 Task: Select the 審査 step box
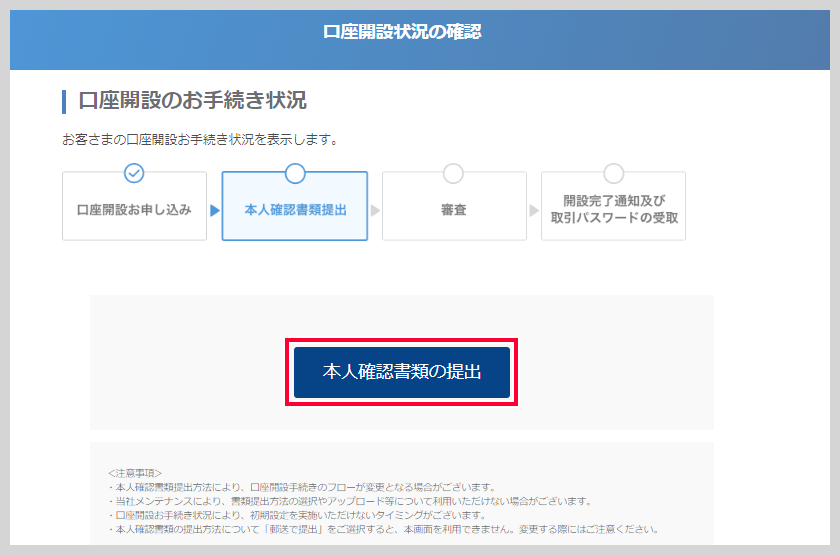coord(454,206)
